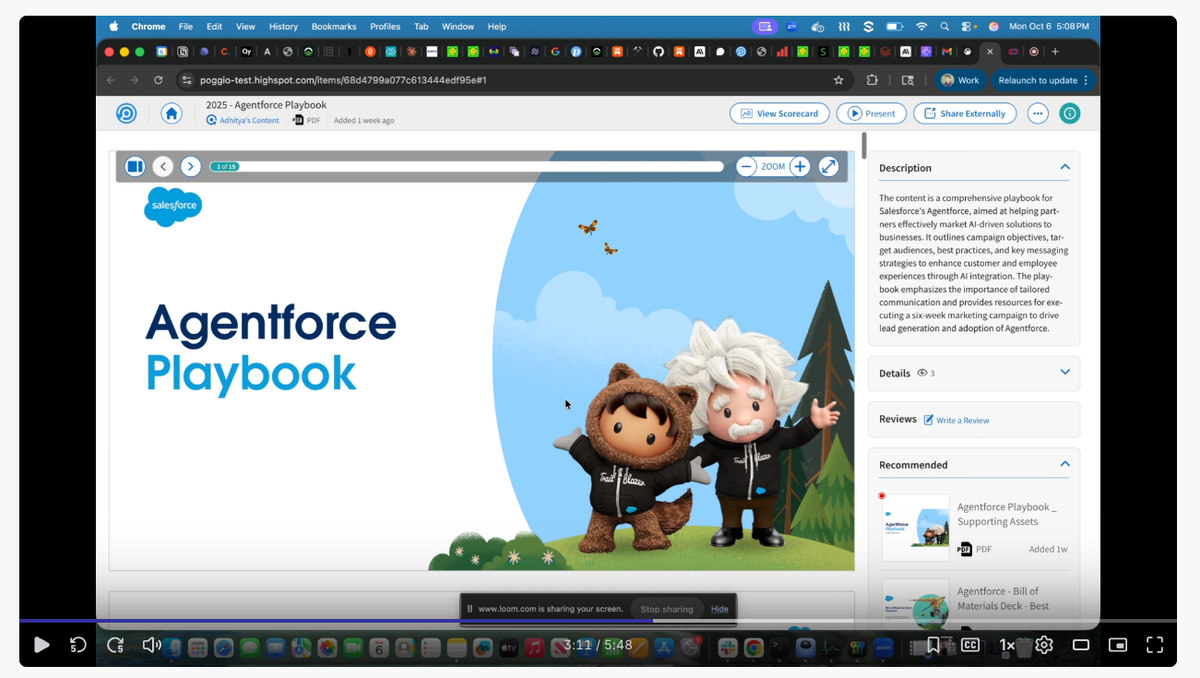Switch to theater mode
Screen dimensions: 1200x678
pyautogui.click(x=1081, y=645)
